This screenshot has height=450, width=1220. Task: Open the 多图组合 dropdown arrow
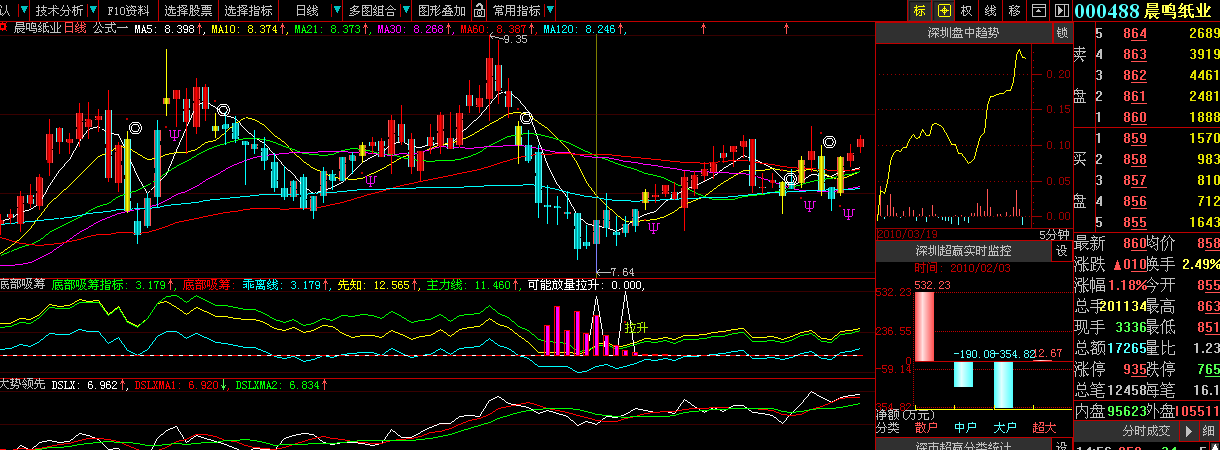click(x=405, y=11)
